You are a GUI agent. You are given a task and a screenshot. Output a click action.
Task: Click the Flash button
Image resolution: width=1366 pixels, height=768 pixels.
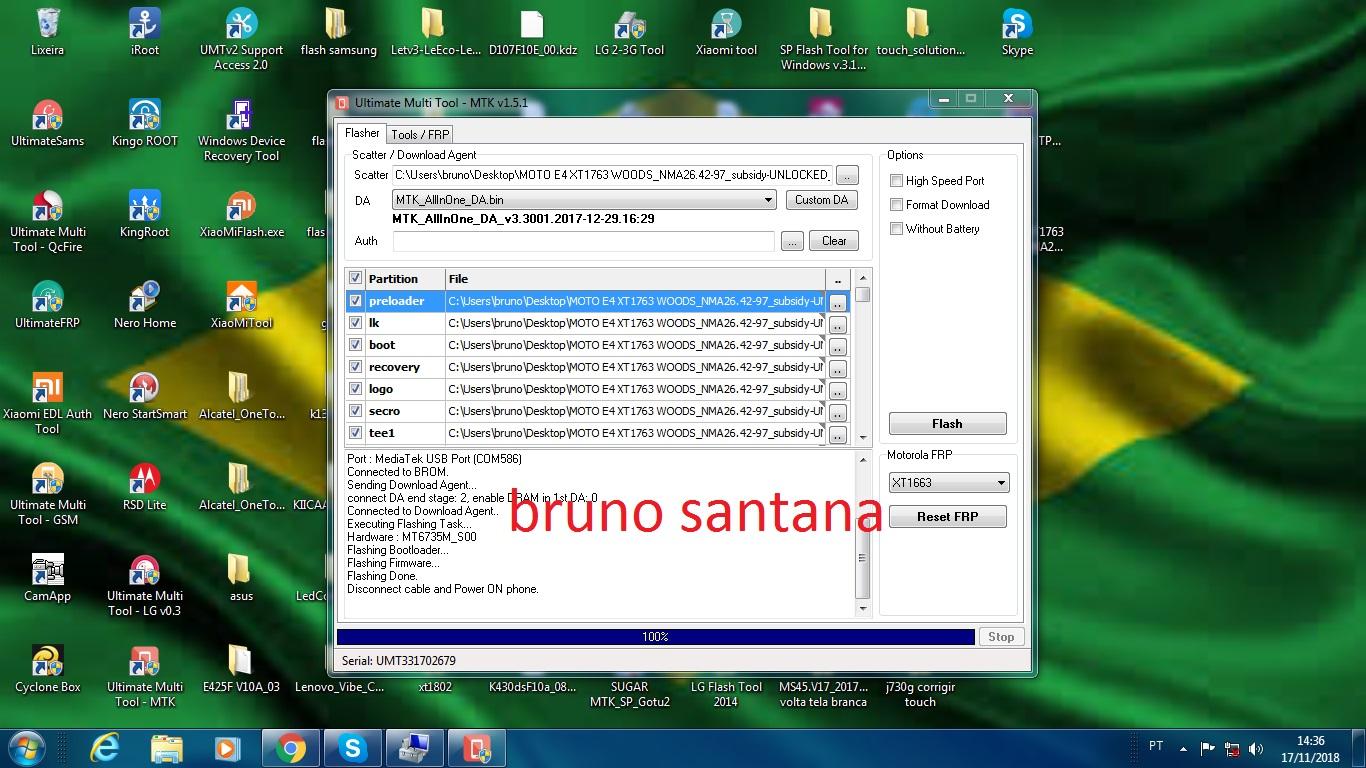tap(947, 424)
